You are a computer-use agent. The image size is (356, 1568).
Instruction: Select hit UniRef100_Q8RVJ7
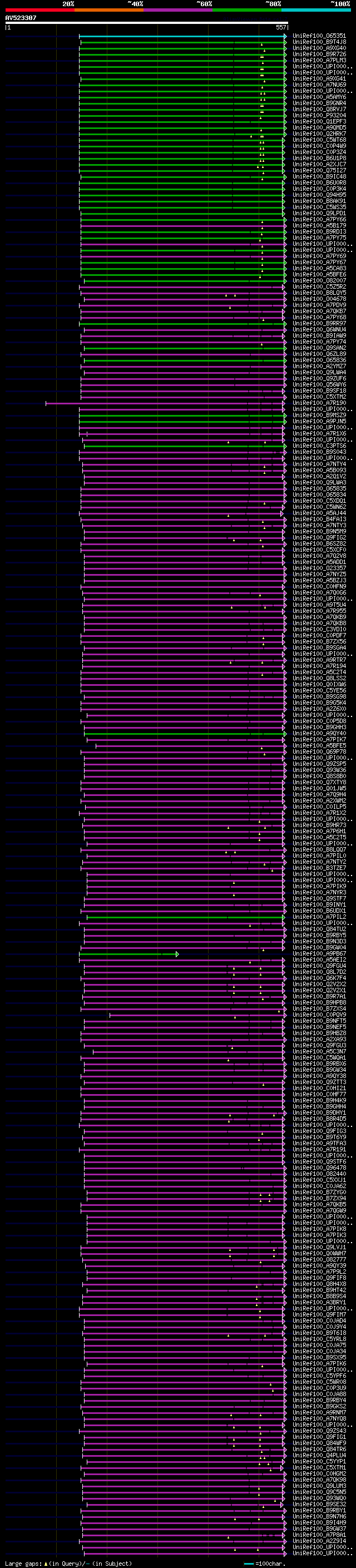[x=319, y=109]
